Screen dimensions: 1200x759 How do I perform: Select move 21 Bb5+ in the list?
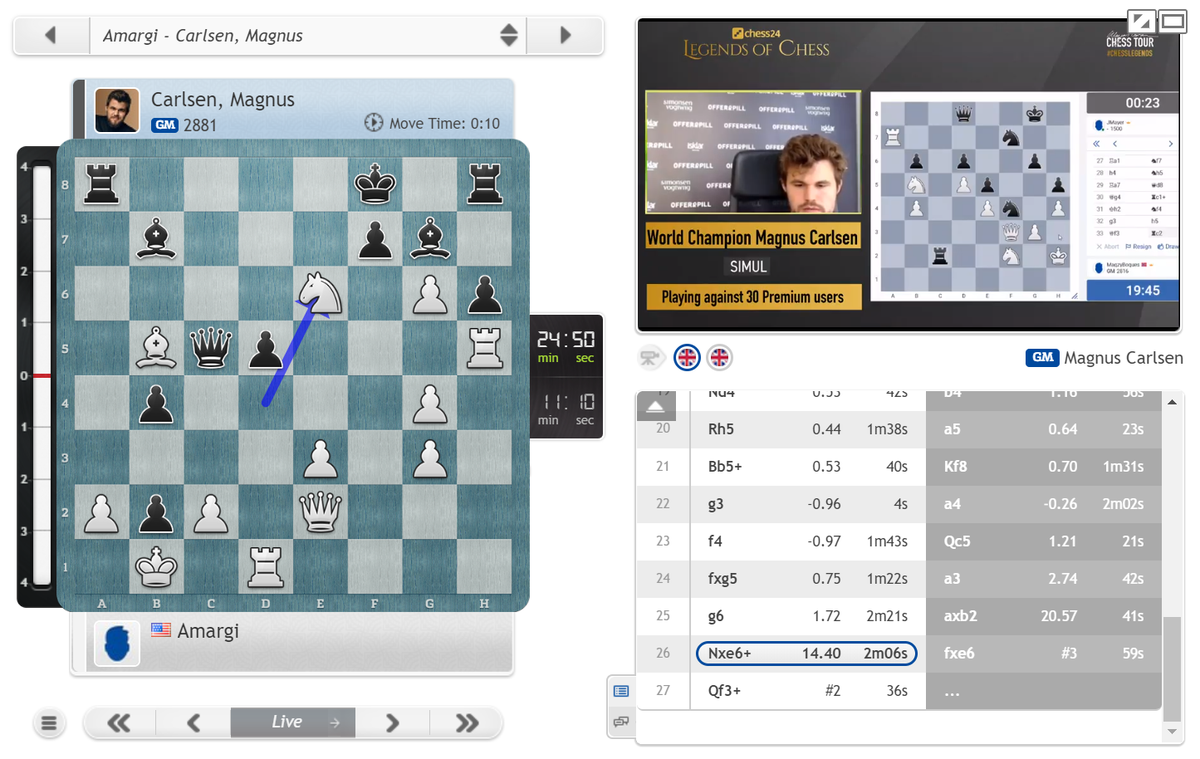tap(808, 466)
